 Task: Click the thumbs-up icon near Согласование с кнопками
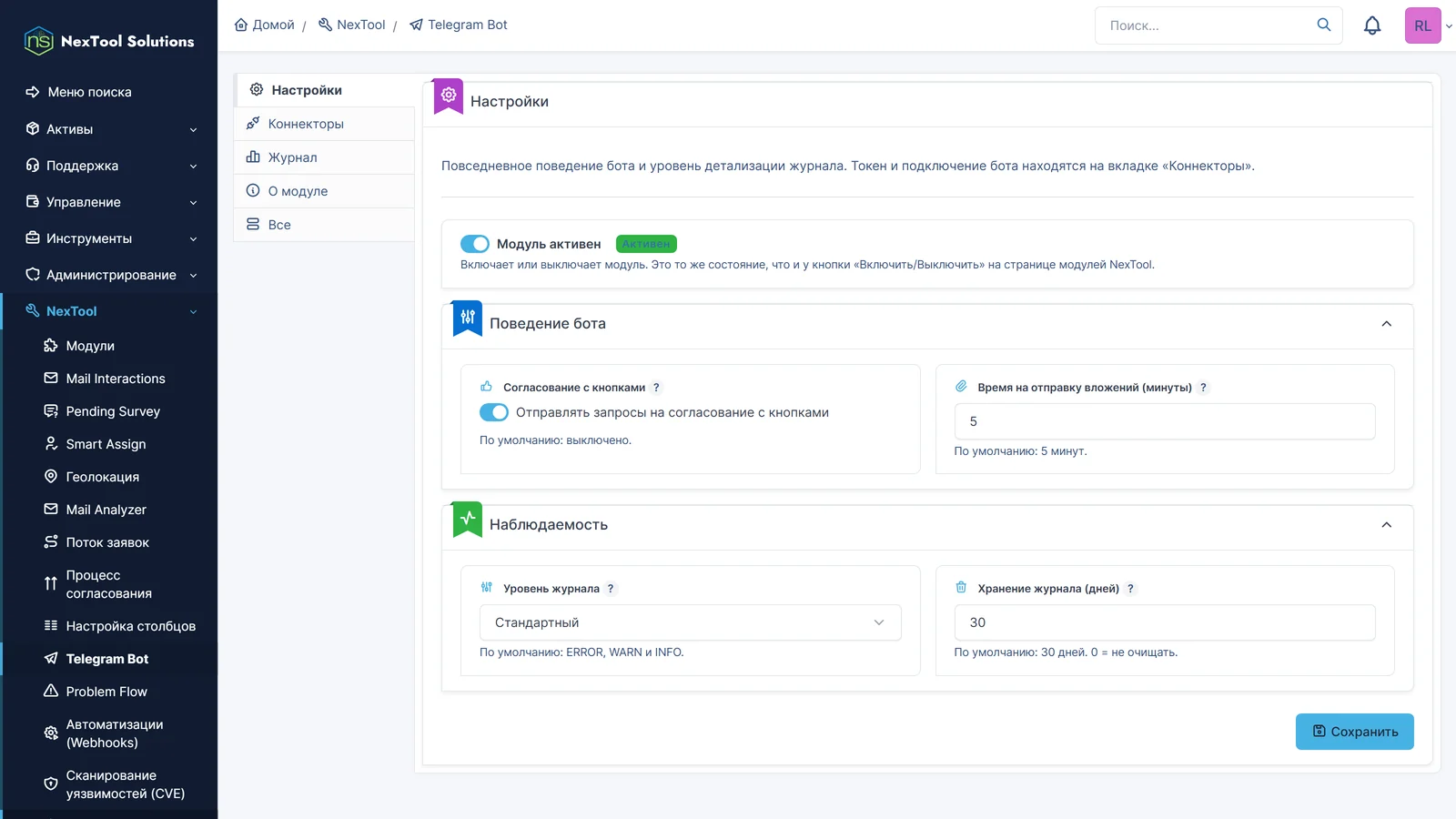(487, 387)
